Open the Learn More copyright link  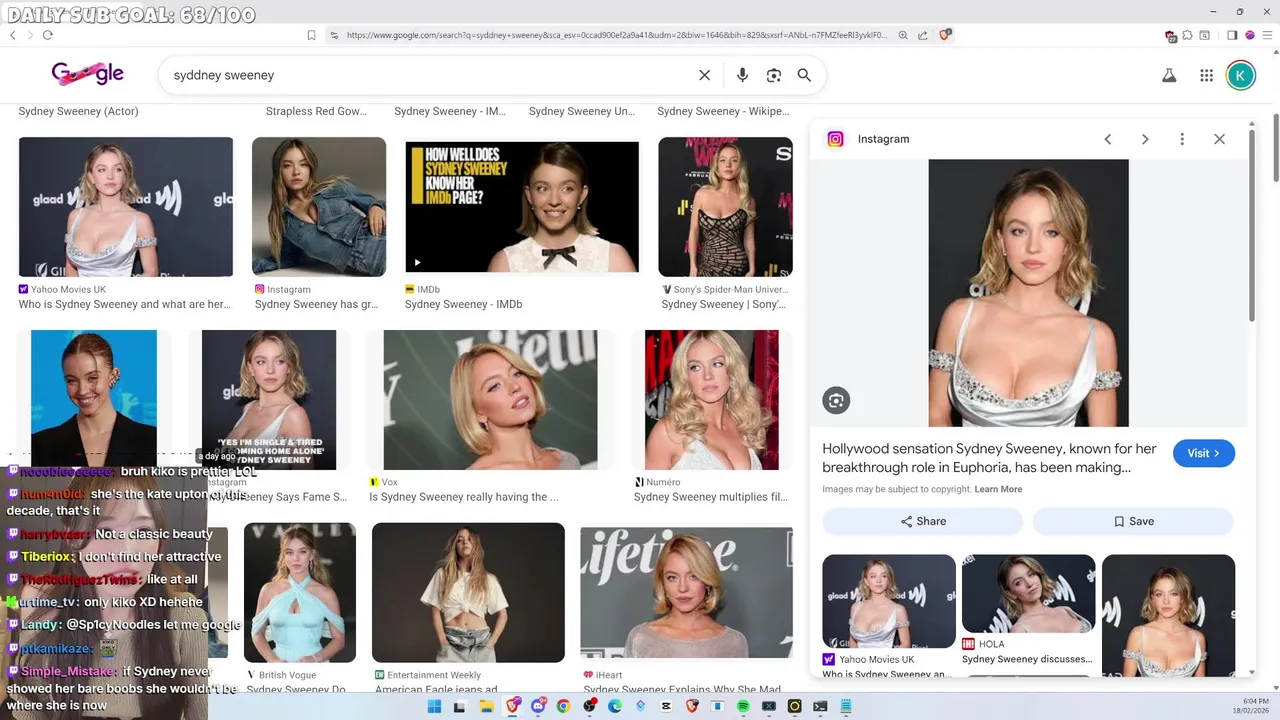point(998,489)
